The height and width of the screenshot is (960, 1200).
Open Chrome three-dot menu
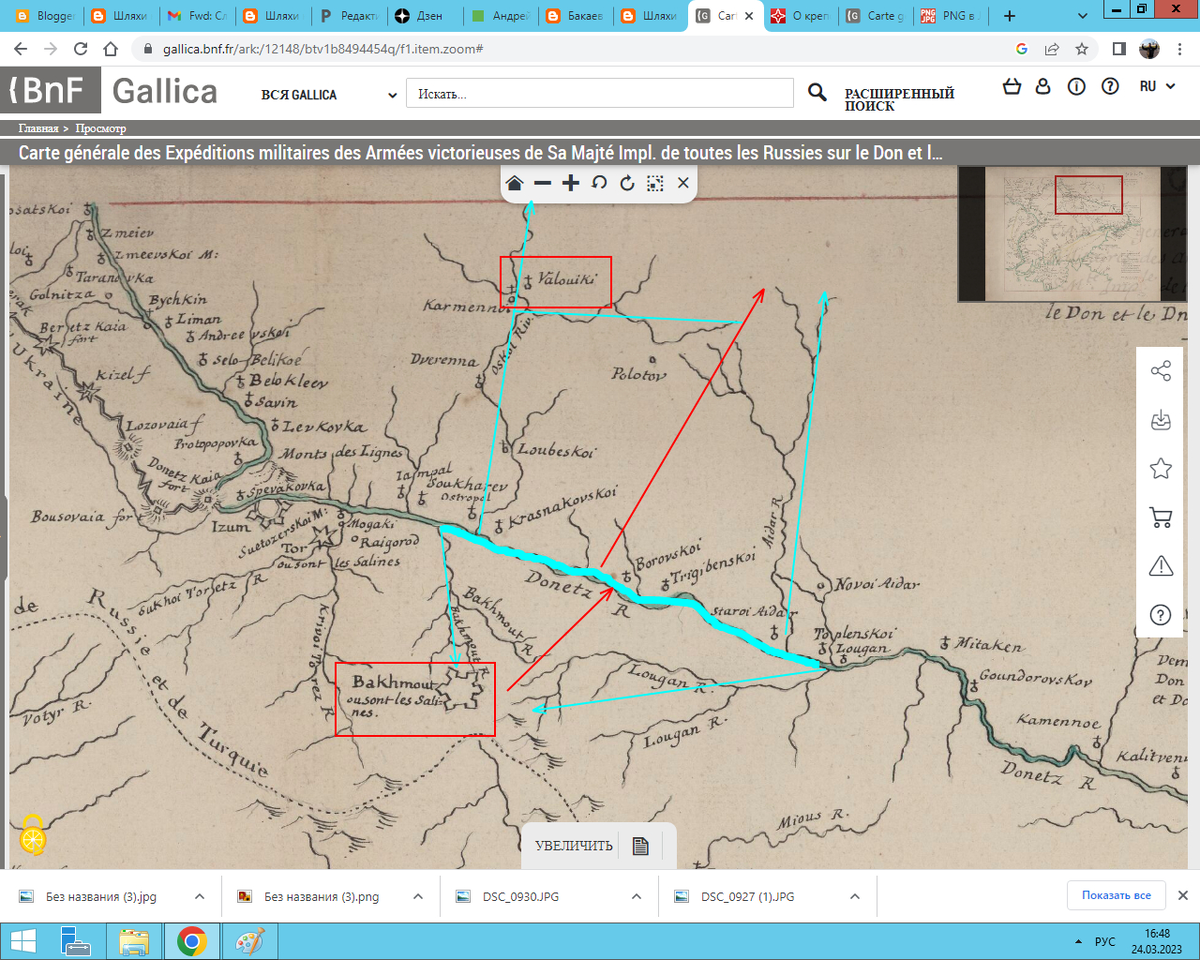(1181, 48)
